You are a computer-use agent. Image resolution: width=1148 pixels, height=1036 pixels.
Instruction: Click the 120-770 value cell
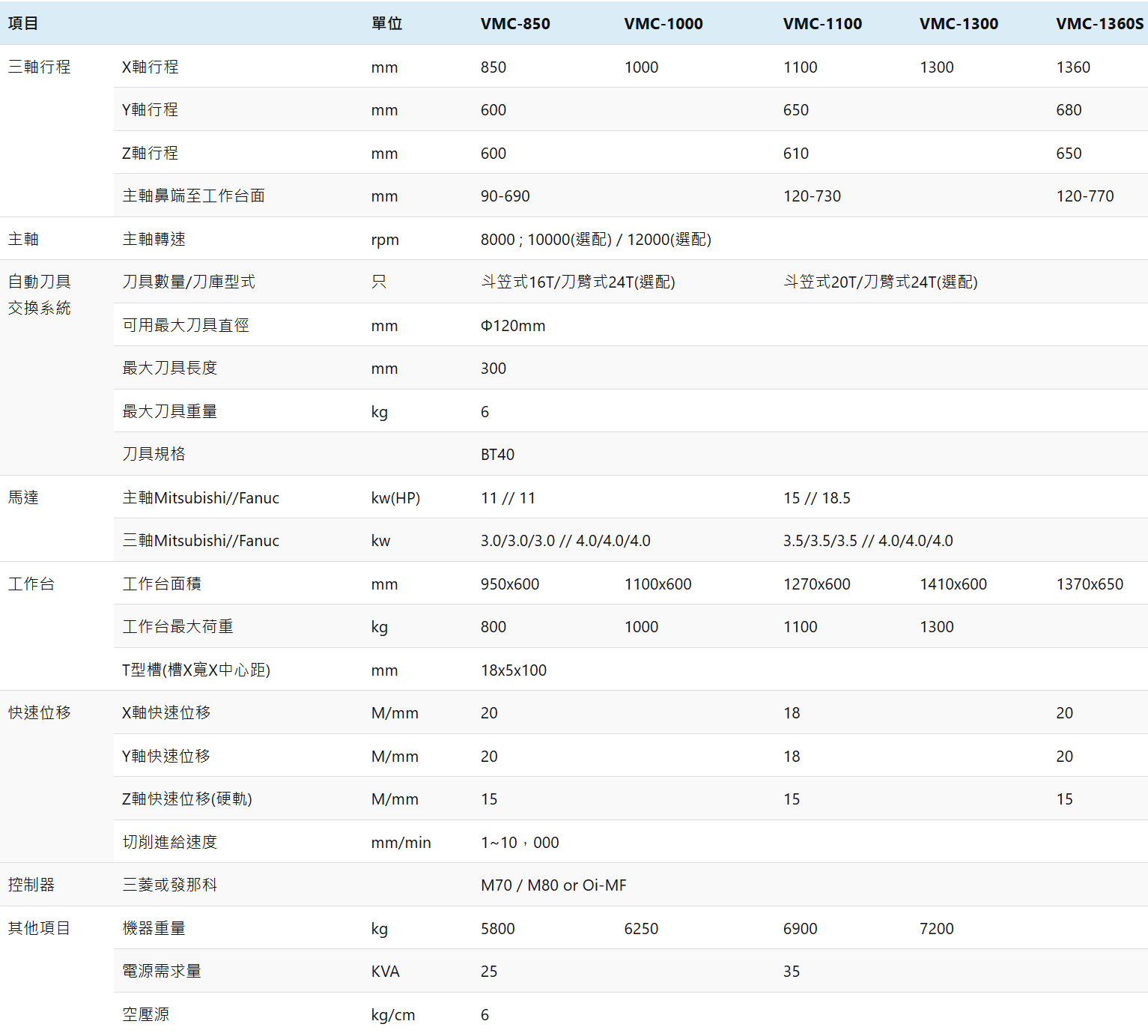(x=1085, y=196)
